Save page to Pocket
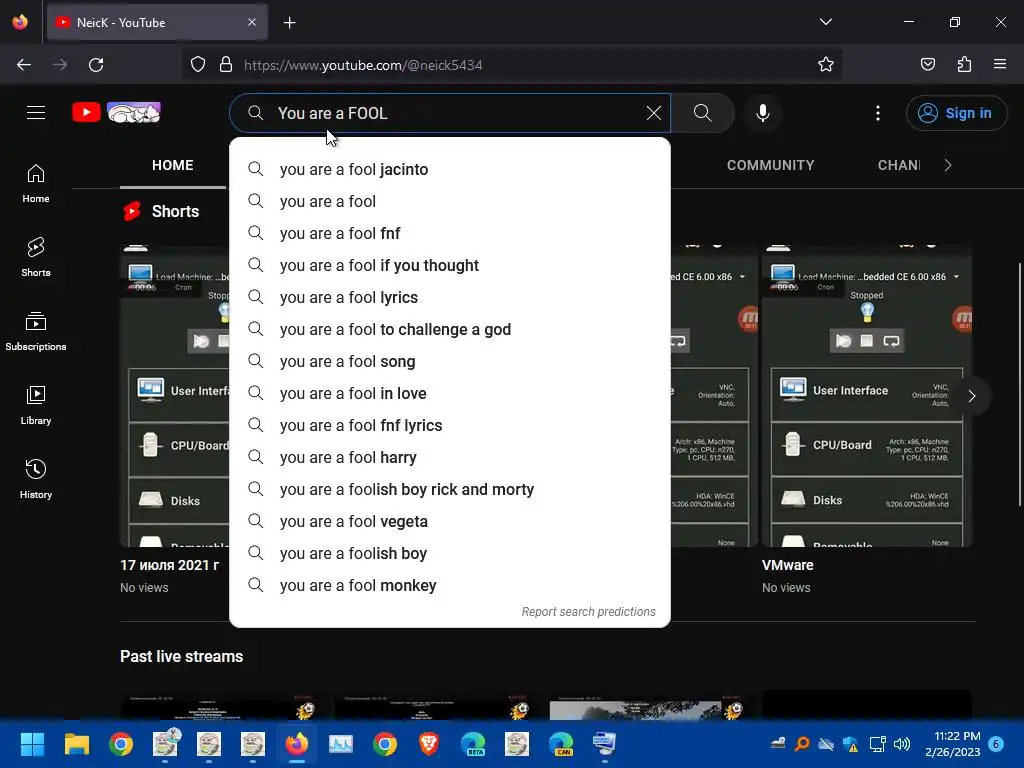1024x768 pixels. click(927, 65)
